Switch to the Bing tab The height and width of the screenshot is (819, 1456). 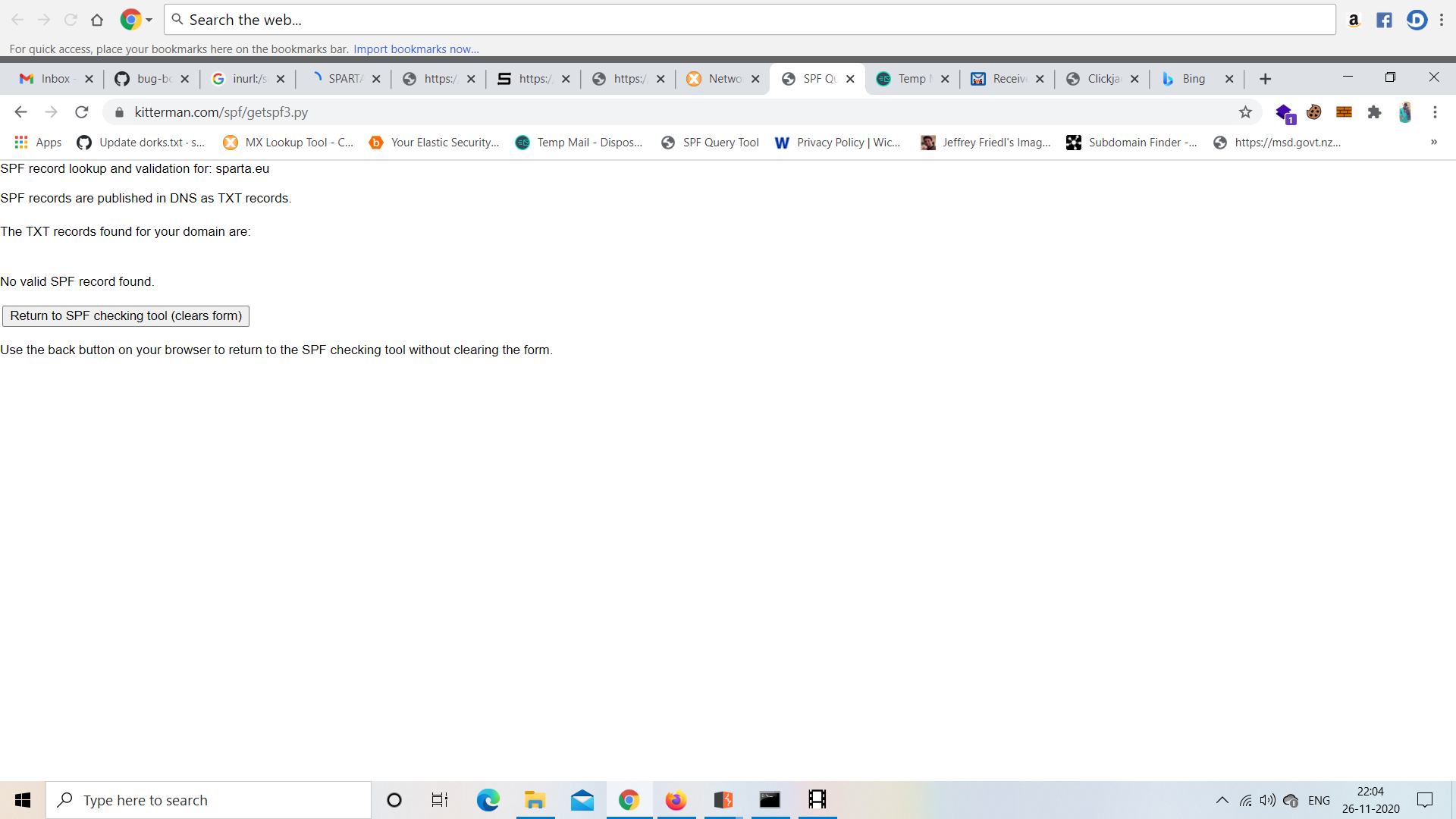[1193, 79]
